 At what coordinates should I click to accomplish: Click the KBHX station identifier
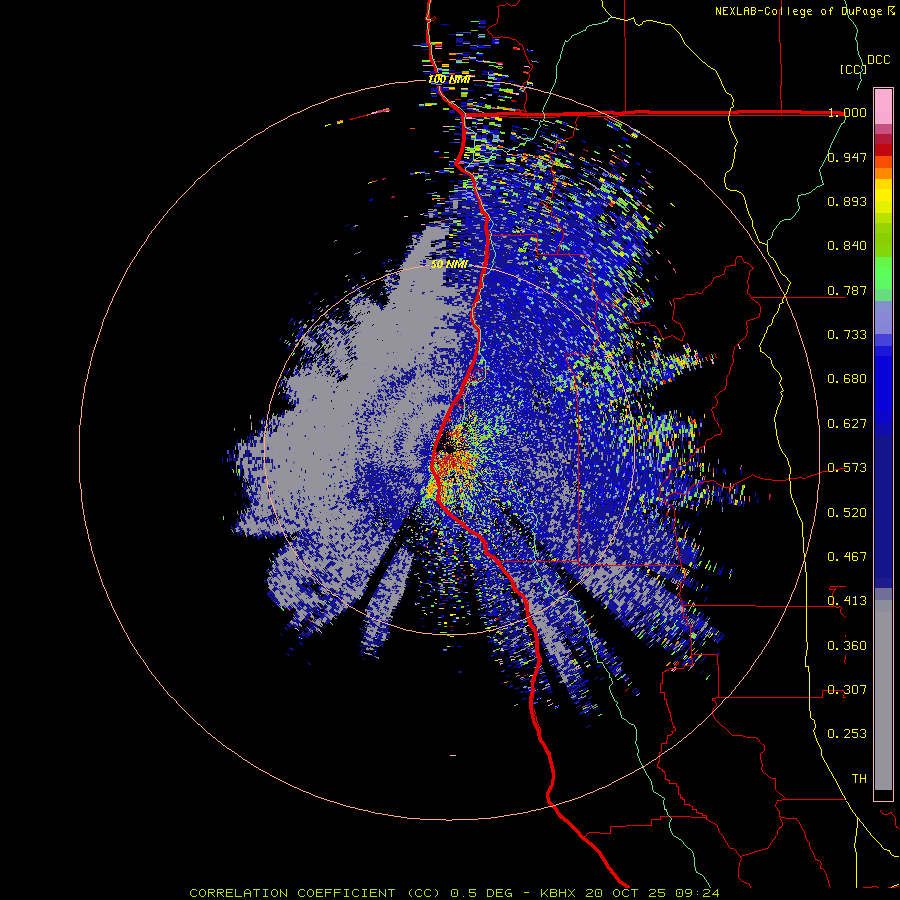(x=560, y=893)
